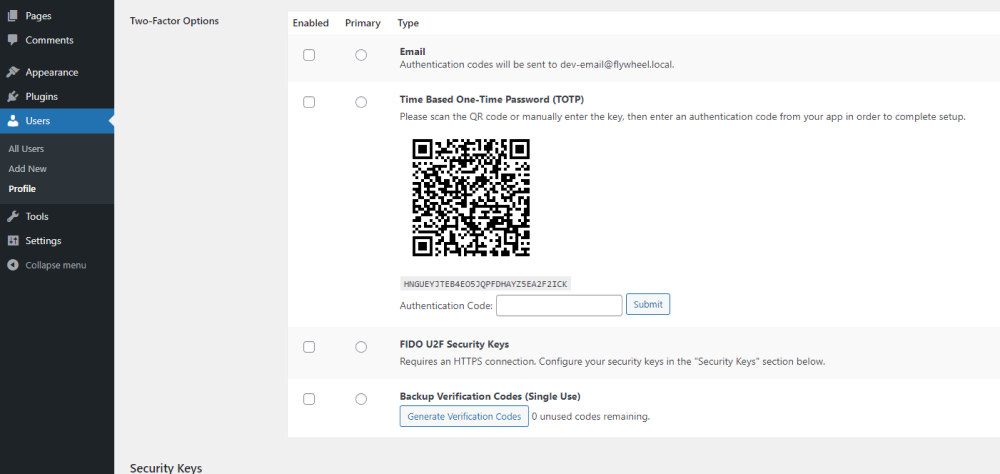Collapse the admin sidebar menu
Image resolution: width=1000 pixels, height=474 pixels.
(x=57, y=265)
